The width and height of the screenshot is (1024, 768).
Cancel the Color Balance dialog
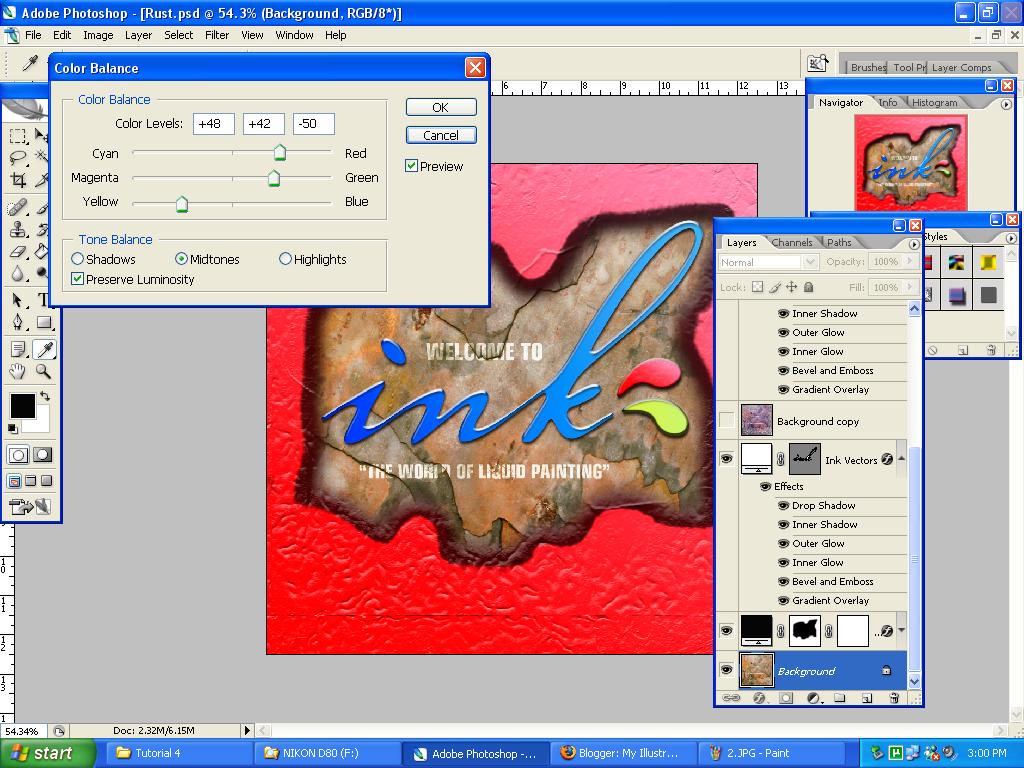pos(441,135)
